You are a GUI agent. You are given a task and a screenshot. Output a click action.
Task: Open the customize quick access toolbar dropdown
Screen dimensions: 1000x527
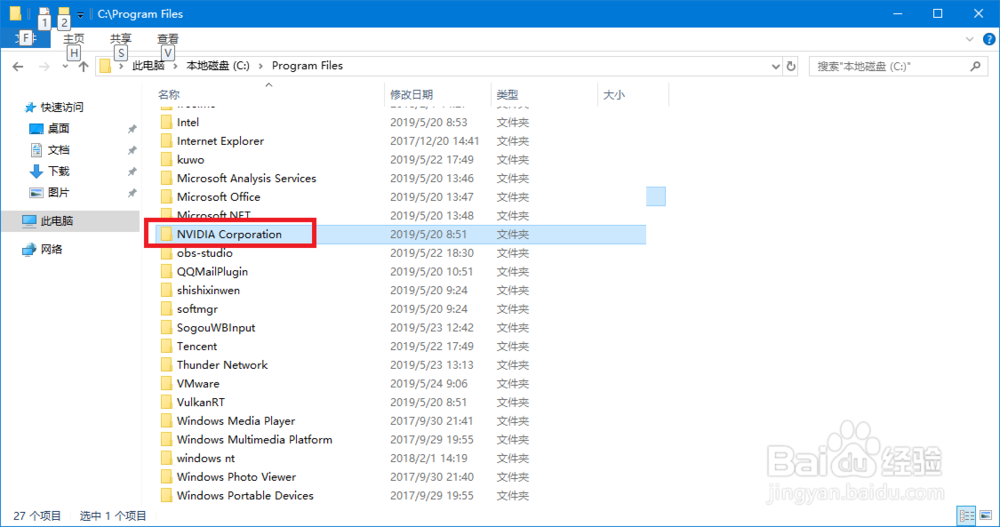pos(80,14)
